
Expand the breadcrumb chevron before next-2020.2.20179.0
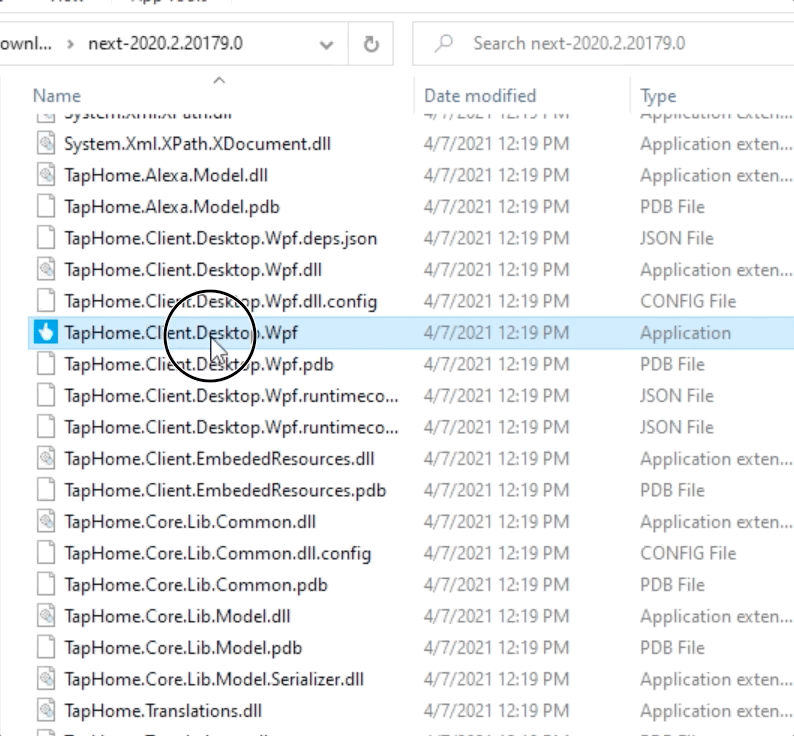(69, 44)
